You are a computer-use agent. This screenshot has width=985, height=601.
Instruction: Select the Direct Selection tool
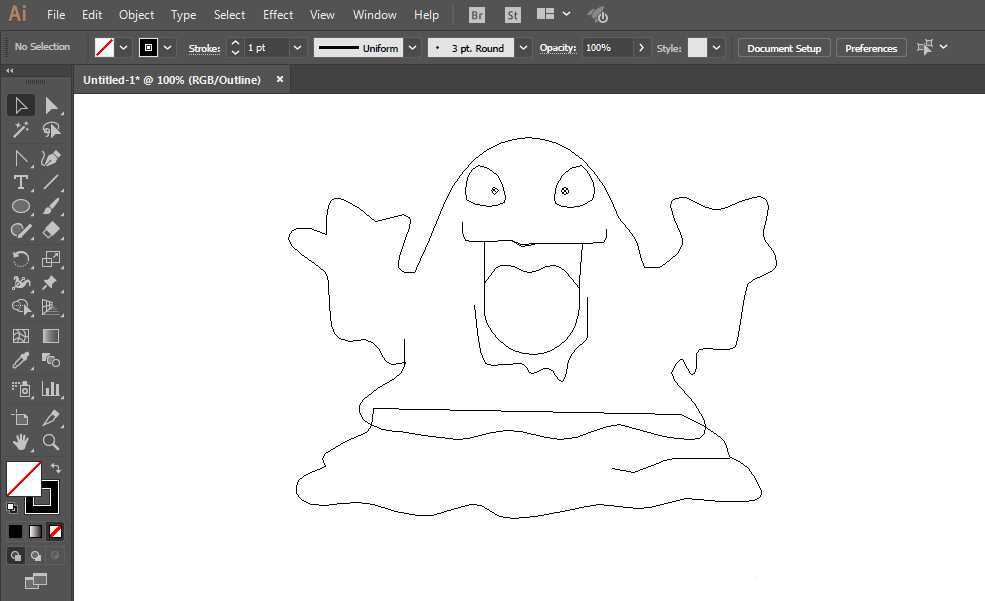pos(52,106)
